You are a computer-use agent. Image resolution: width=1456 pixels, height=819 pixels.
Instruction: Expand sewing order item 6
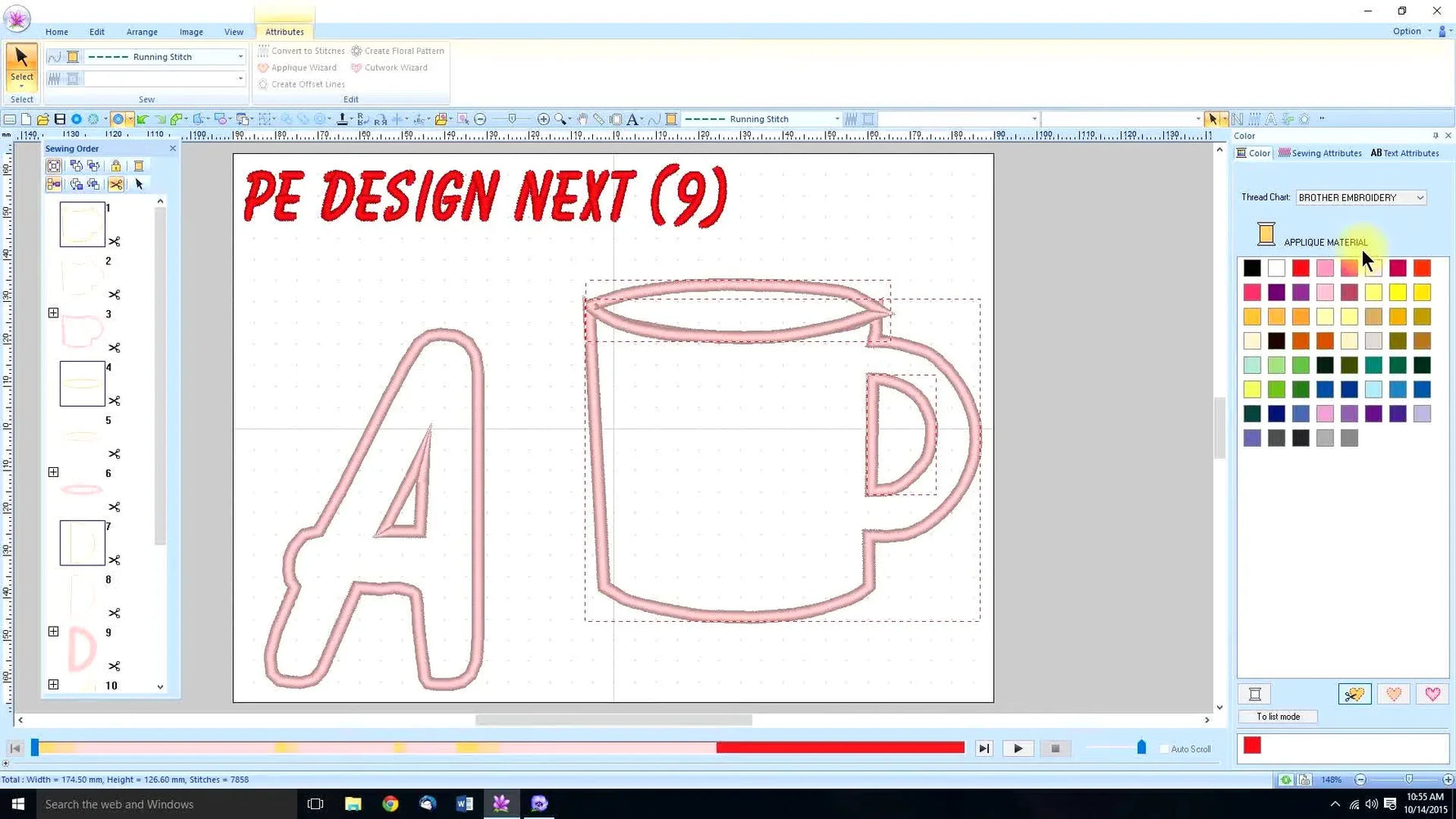click(53, 472)
